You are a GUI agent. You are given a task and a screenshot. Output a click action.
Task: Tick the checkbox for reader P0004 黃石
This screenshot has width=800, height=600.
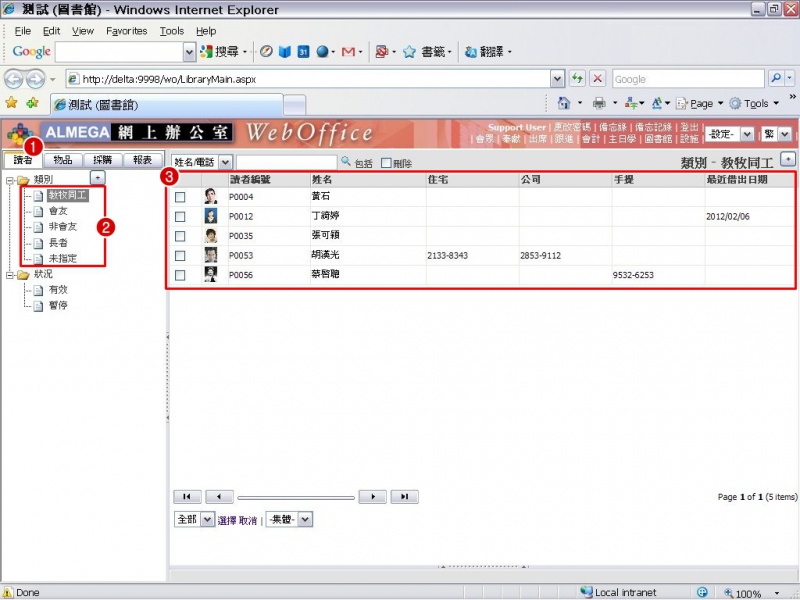[180, 197]
